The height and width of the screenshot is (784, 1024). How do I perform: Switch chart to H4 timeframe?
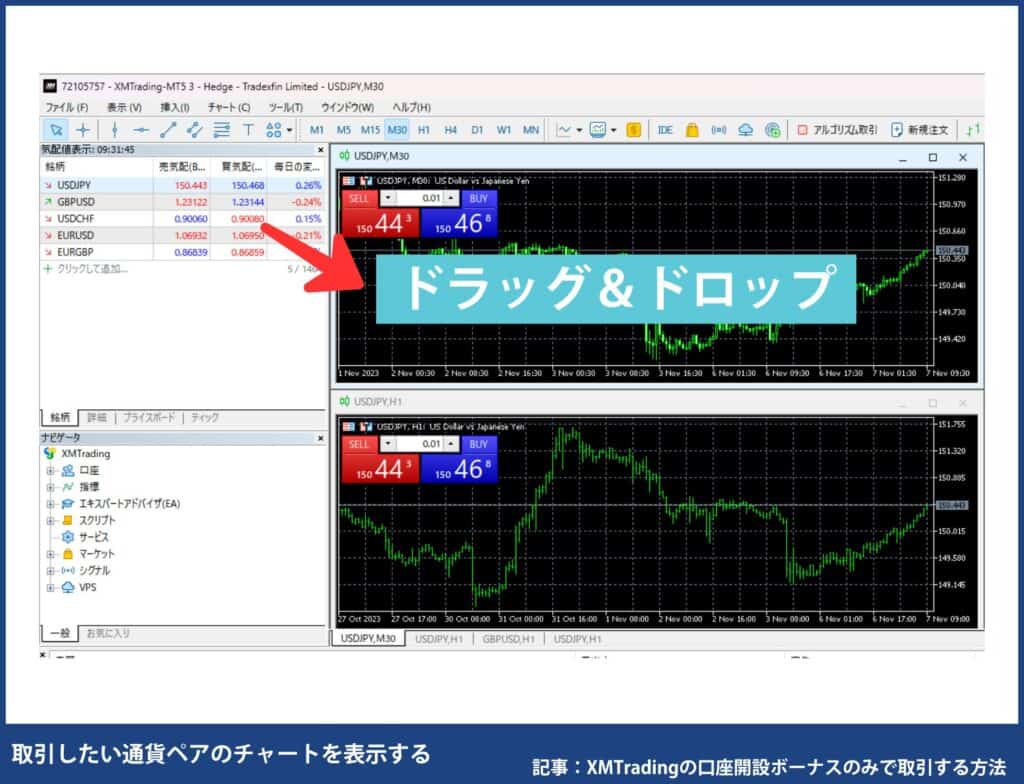tap(451, 130)
